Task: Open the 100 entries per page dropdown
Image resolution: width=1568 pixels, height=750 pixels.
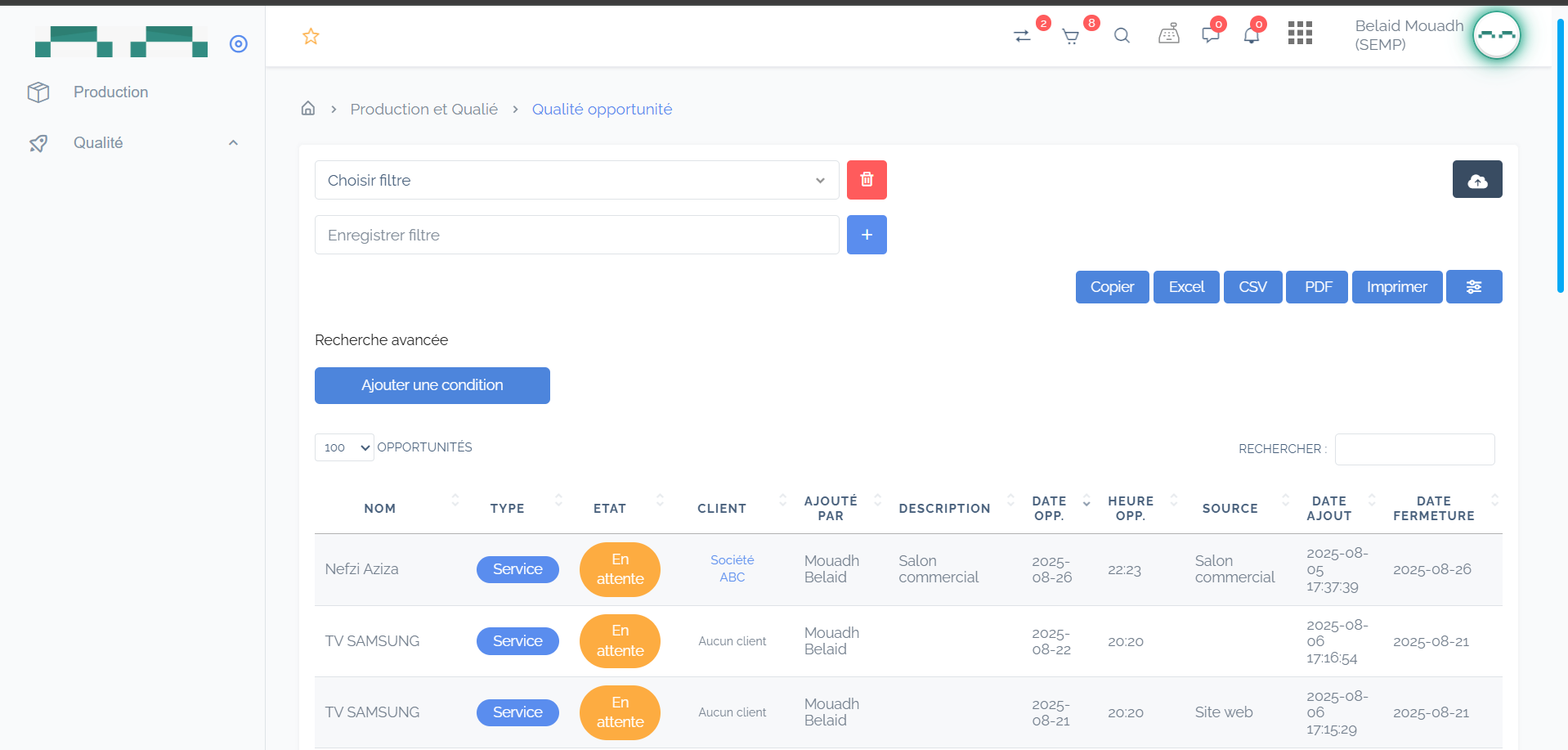Action: point(344,447)
